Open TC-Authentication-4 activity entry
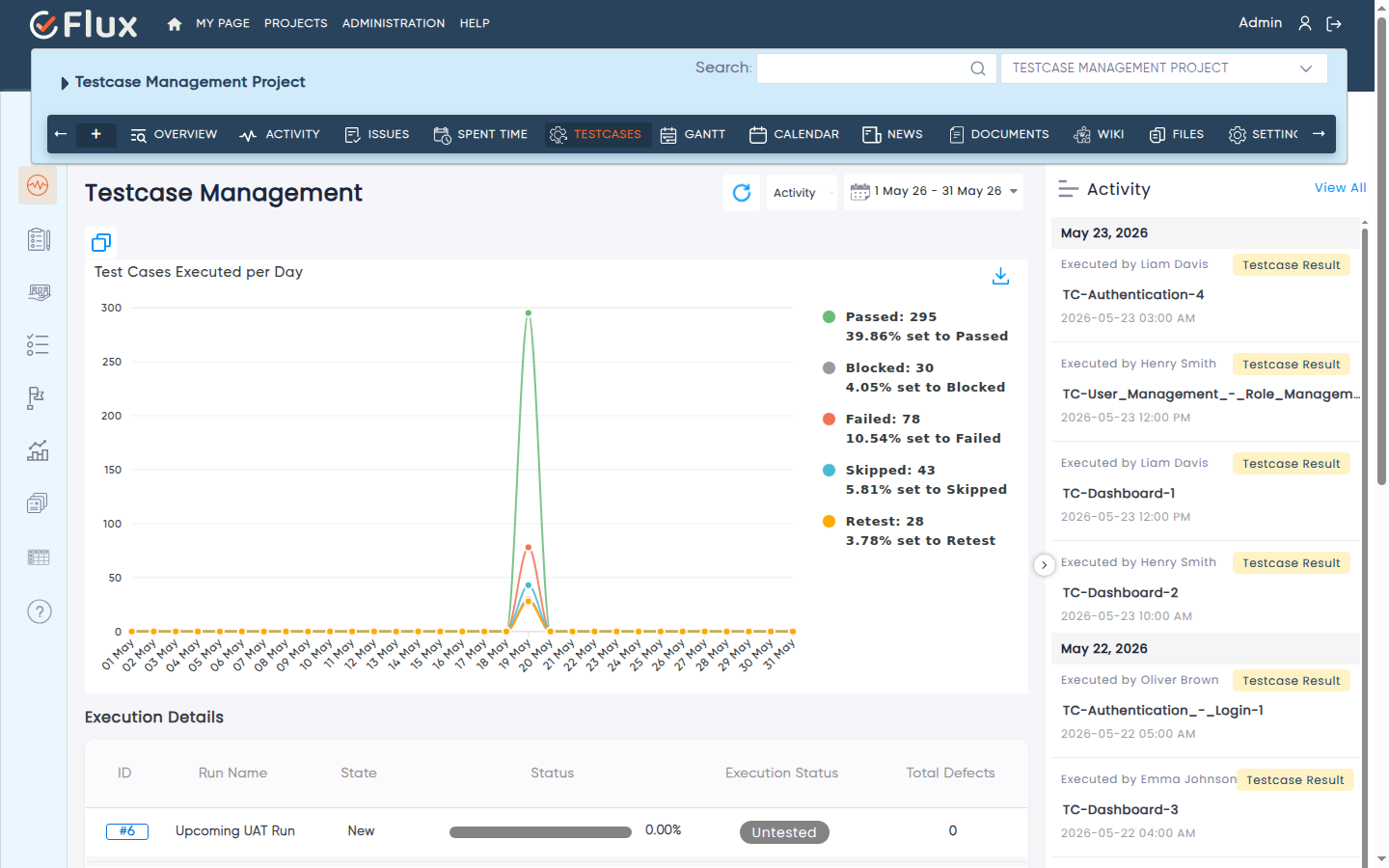1389x868 pixels. [x=1133, y=295]
